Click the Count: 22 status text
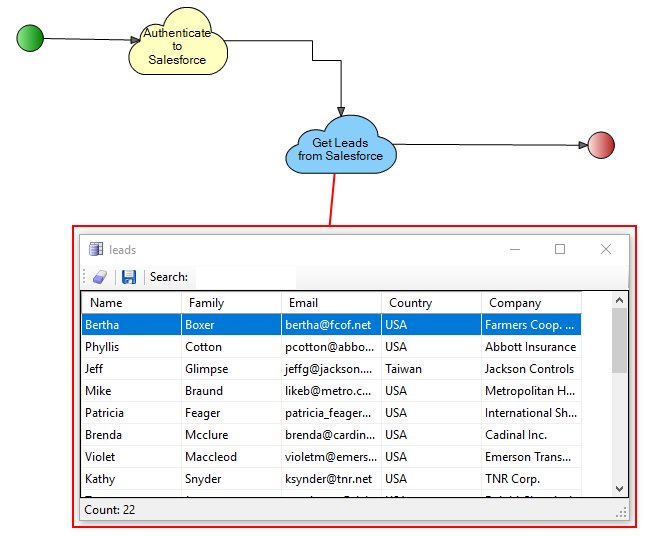Screen dimensions: 646x536 pyautogui.click(x=110, y=510)
